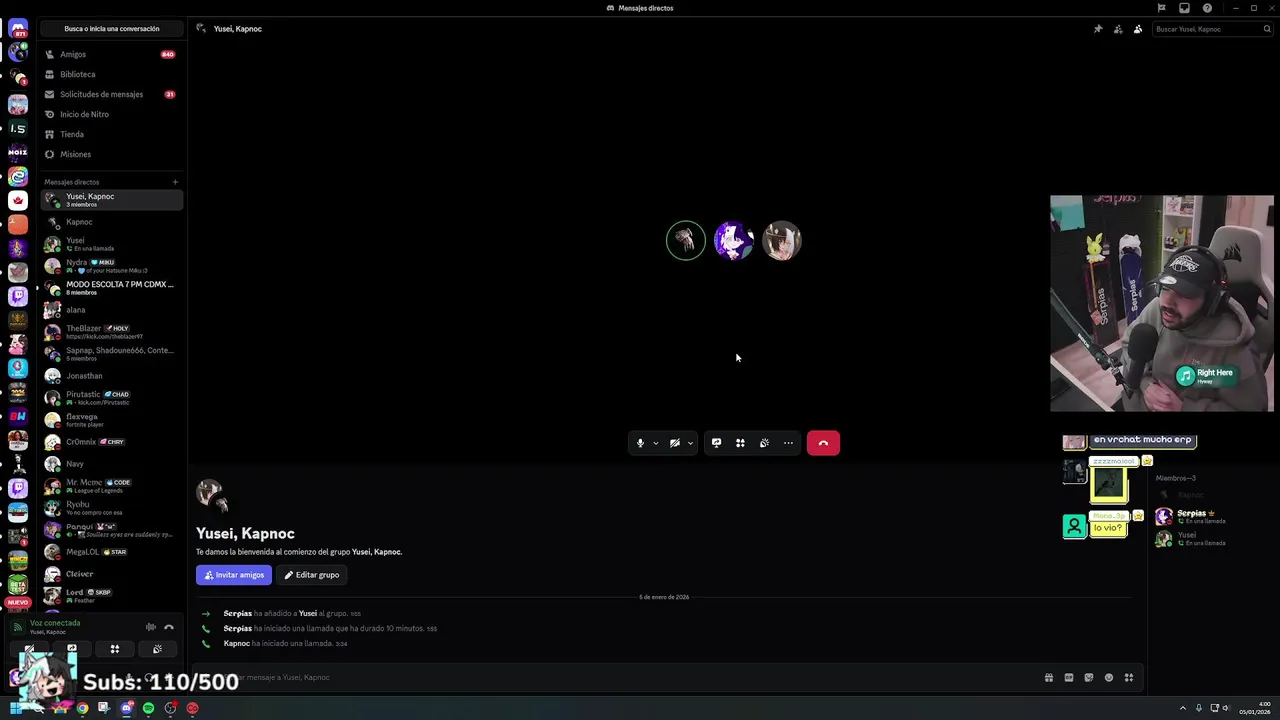The height and width of the screenshot is (720, 1280).
Task: Click Busca o inicia una conversación box
Action: pos(112,29)
